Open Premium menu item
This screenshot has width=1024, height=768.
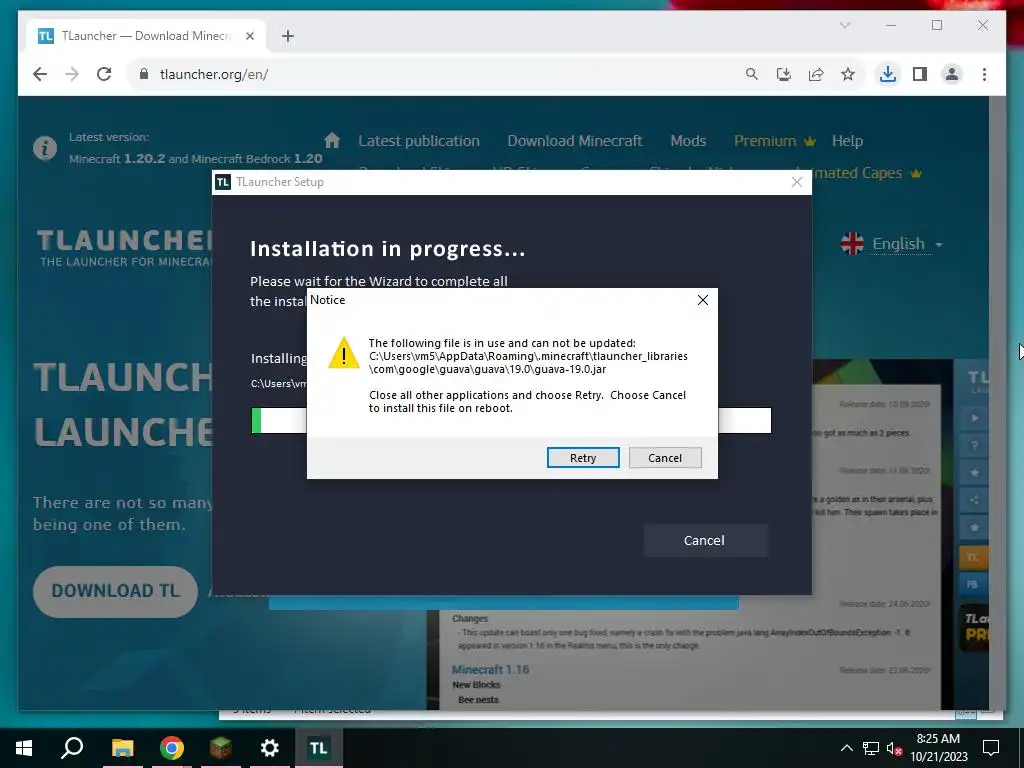pyautogui.click(x=775, y=141)
